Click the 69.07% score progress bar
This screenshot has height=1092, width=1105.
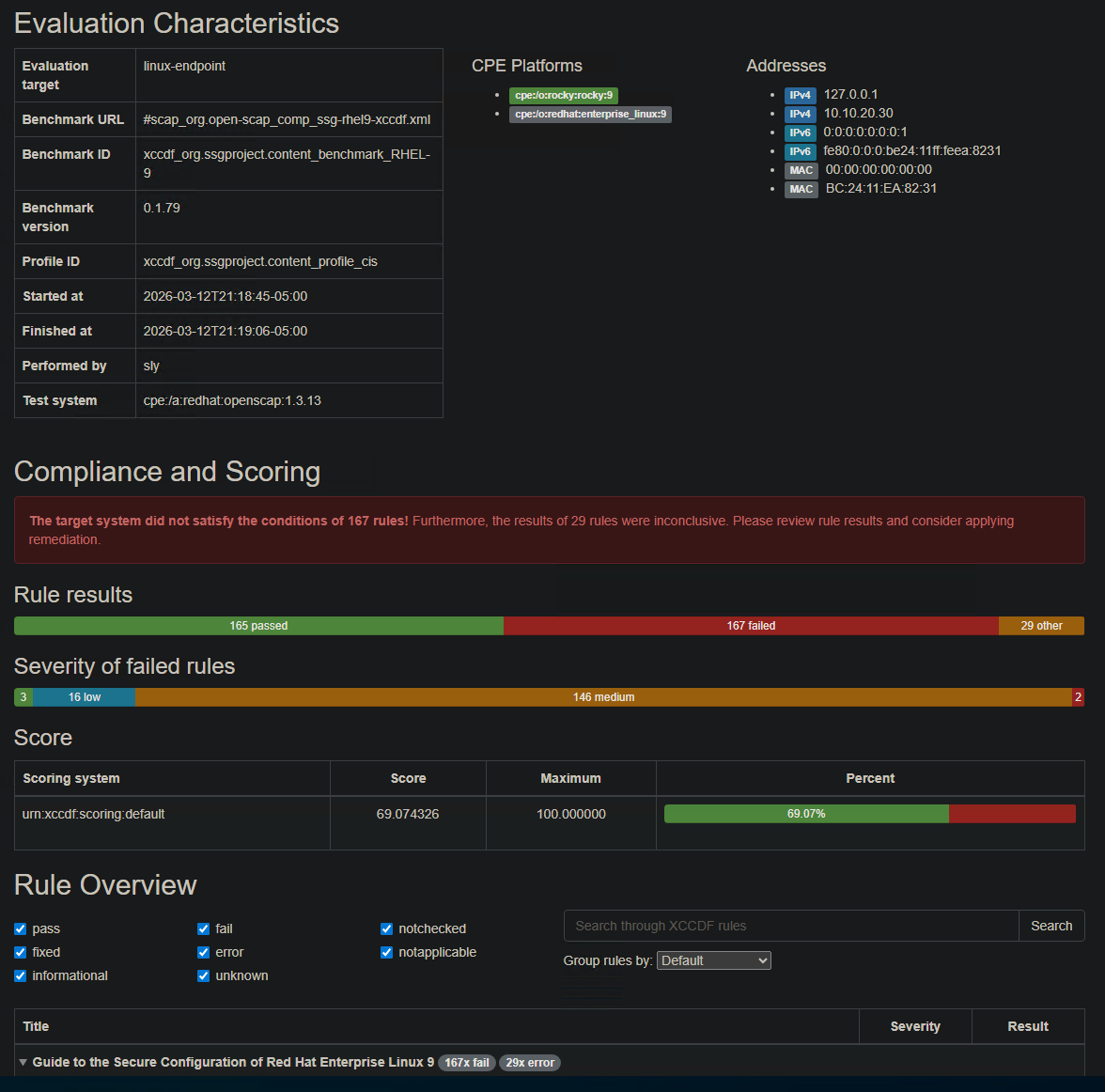coord(806,814)
